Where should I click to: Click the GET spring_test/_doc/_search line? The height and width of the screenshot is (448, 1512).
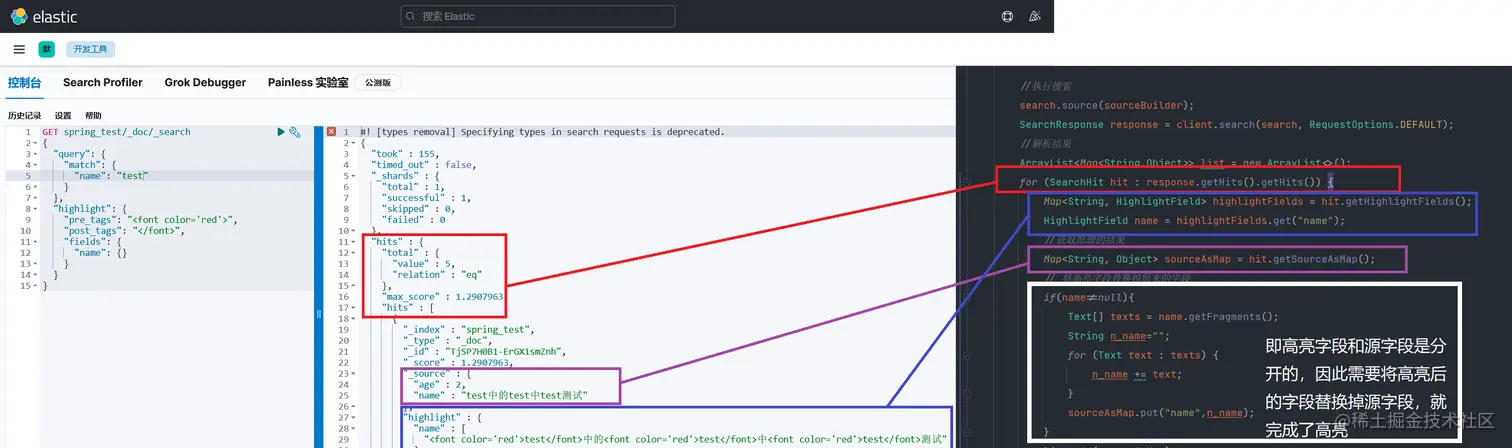coord(116,132)
